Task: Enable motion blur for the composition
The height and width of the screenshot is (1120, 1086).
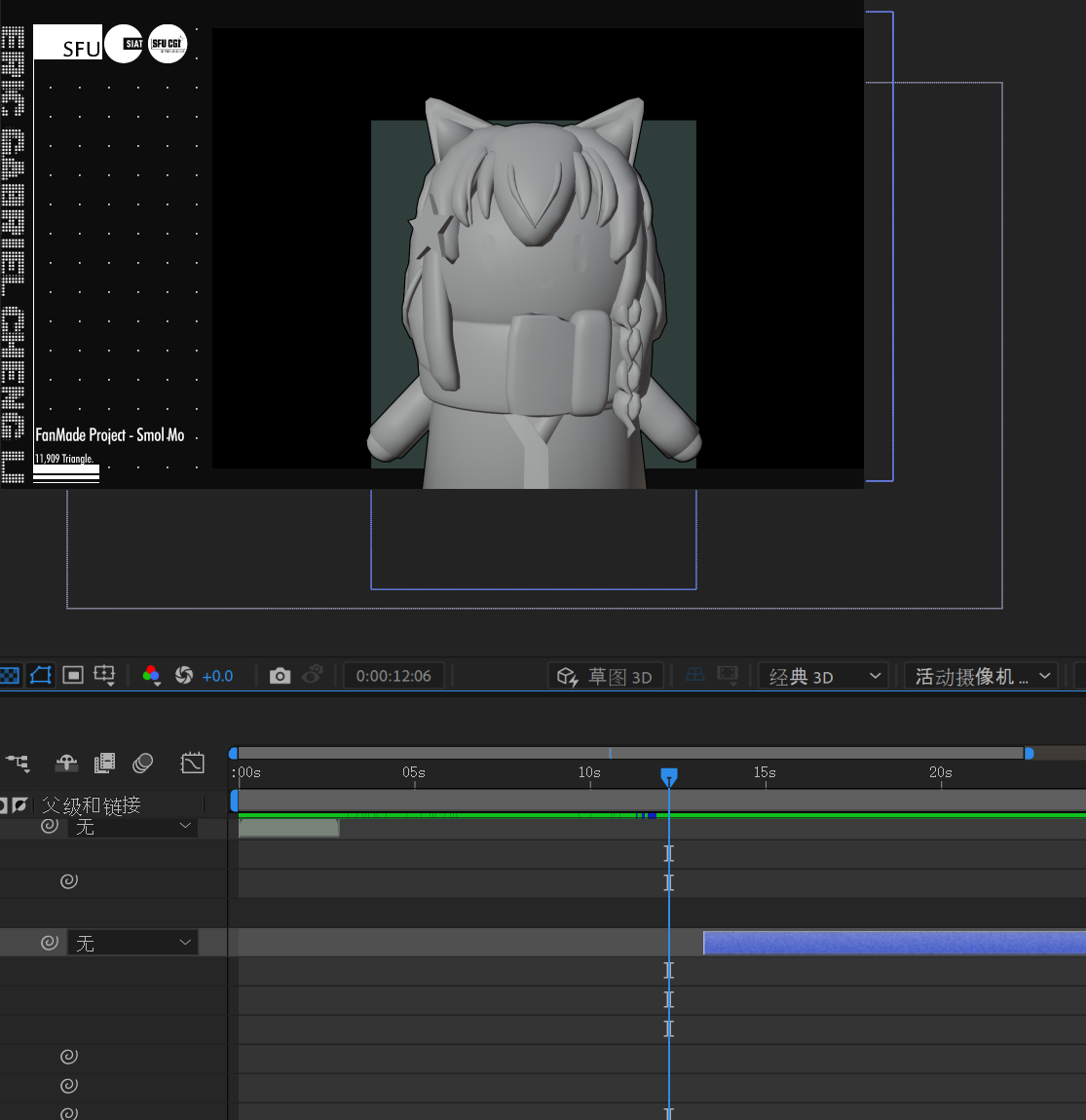Action: click(143, 764)
